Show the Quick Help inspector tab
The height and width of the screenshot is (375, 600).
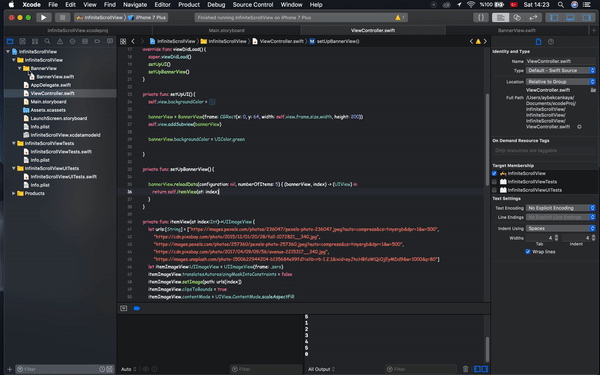click(x=551, y=42)
